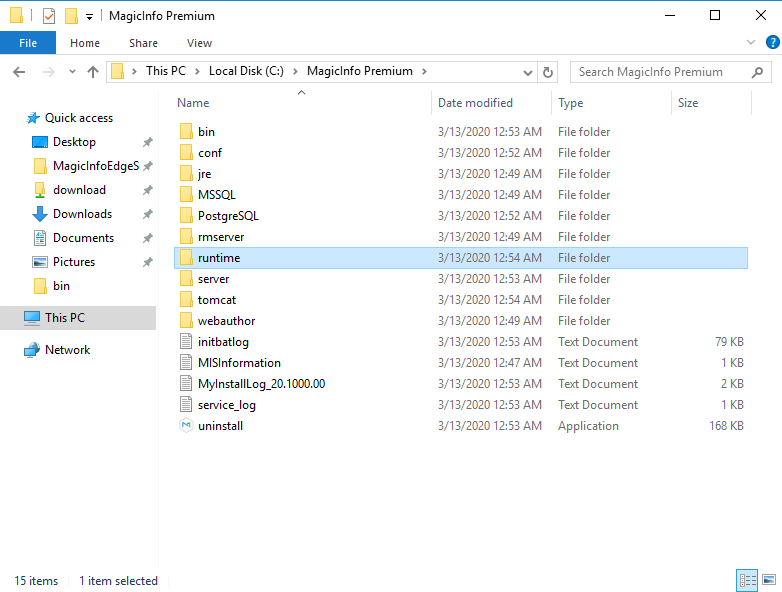Open bin folder in navigation pane
This screenshot has width=782, height=592.
coord(61,285)
